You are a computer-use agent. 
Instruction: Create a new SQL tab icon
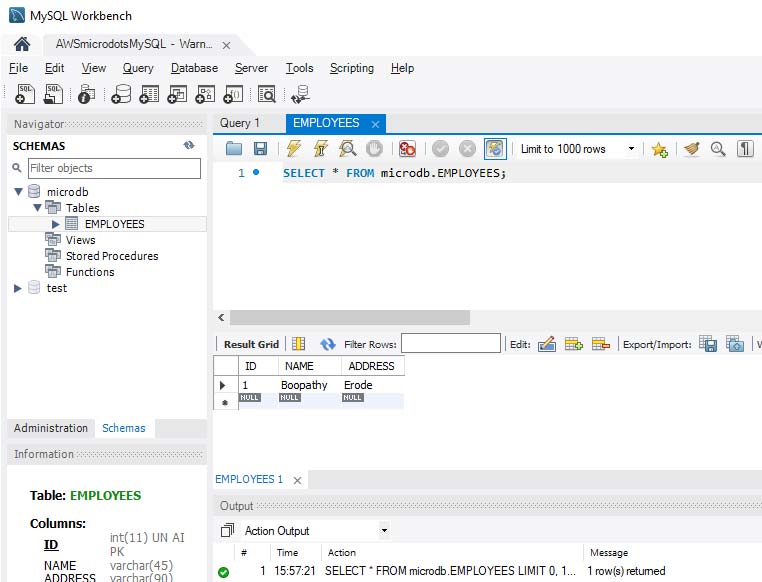click(x=25, y=94)
